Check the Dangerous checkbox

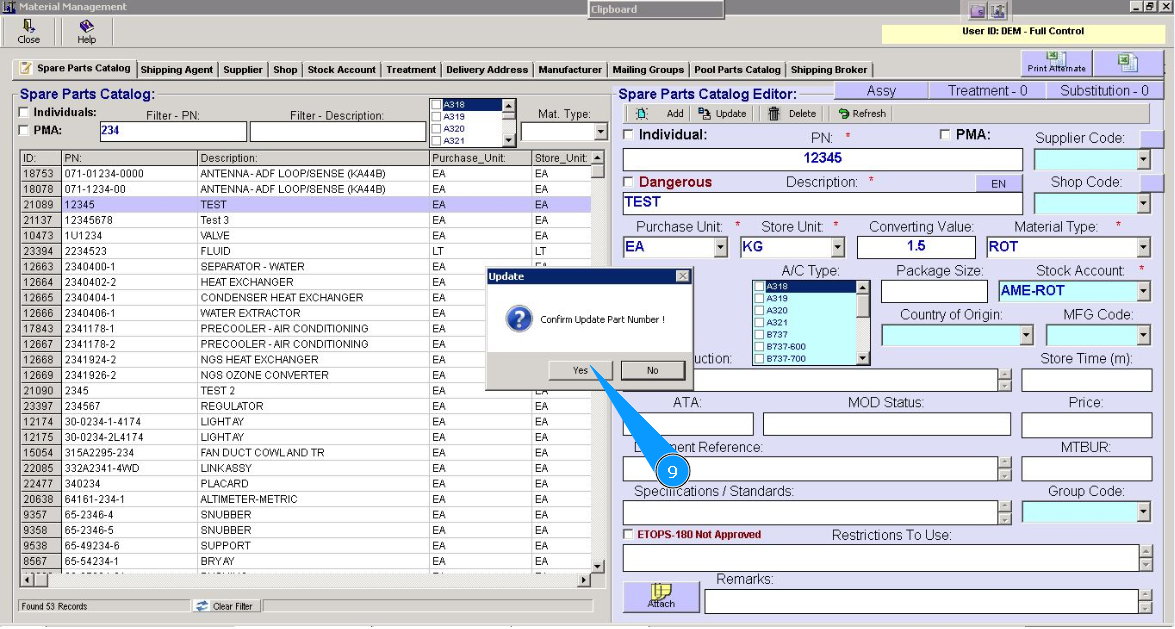click(x=628, y=182)
